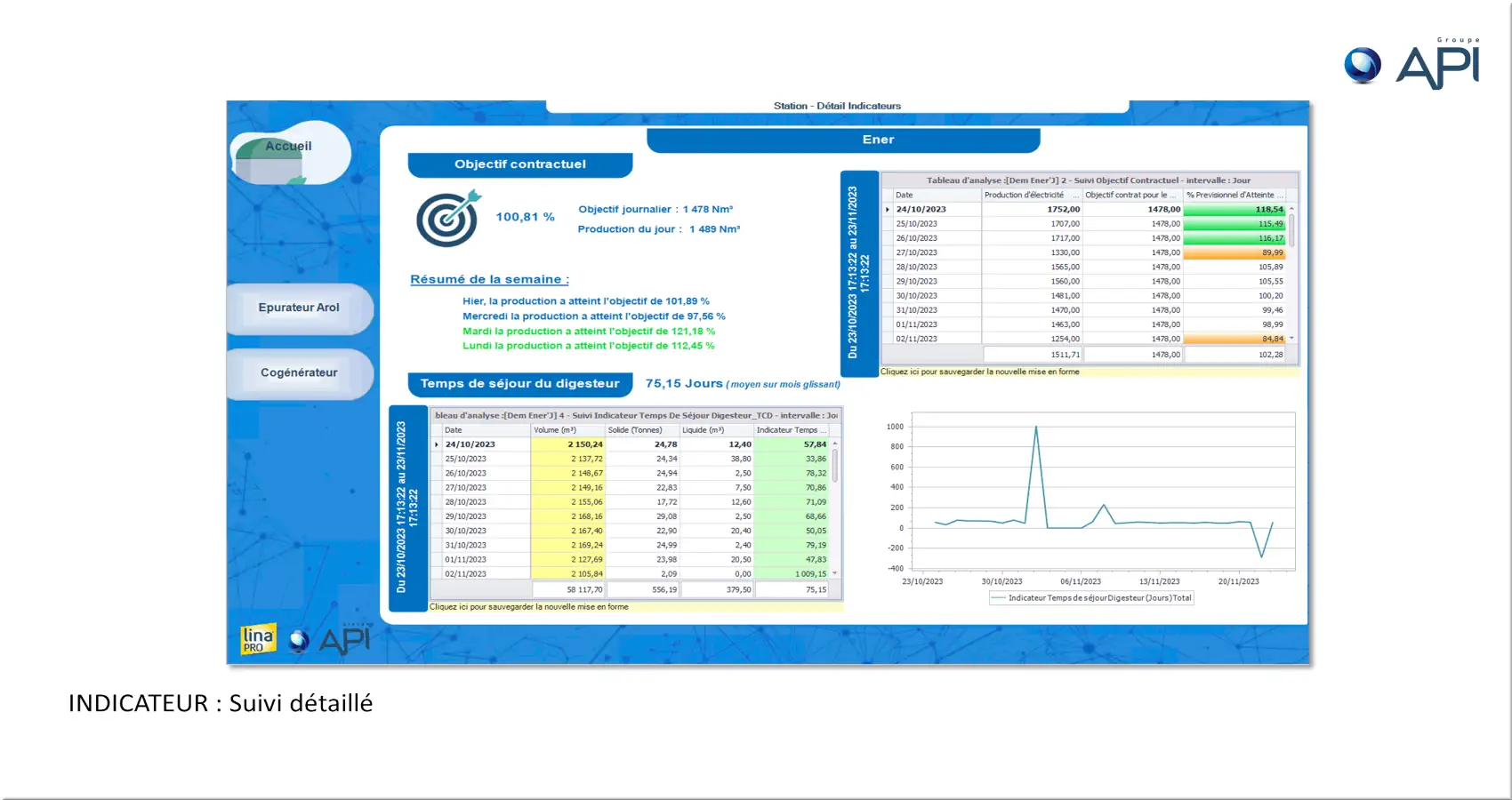This screenshot has width=1512, height=800.
Task: Click the Groupe API logo in the top-right corner
Action: pos(1412,64)
